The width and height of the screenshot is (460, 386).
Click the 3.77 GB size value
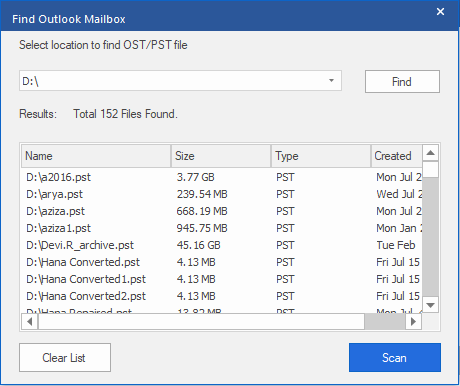click(195, 177)
